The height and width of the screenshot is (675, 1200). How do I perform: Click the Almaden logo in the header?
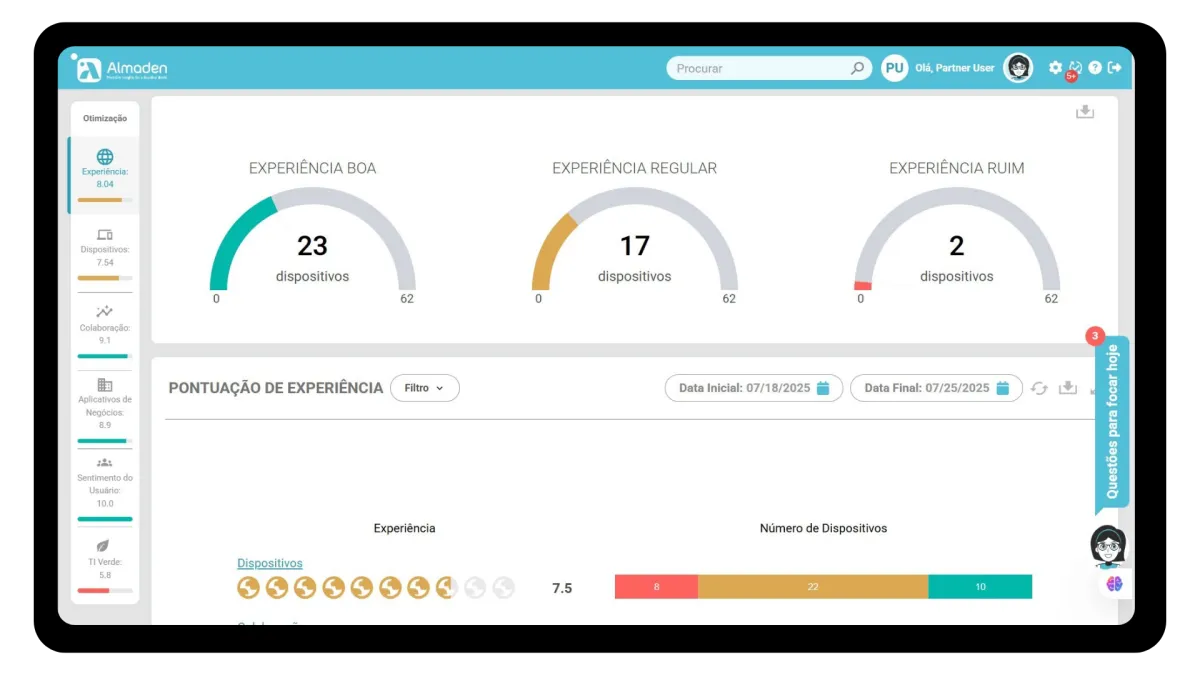coord(121,68)
